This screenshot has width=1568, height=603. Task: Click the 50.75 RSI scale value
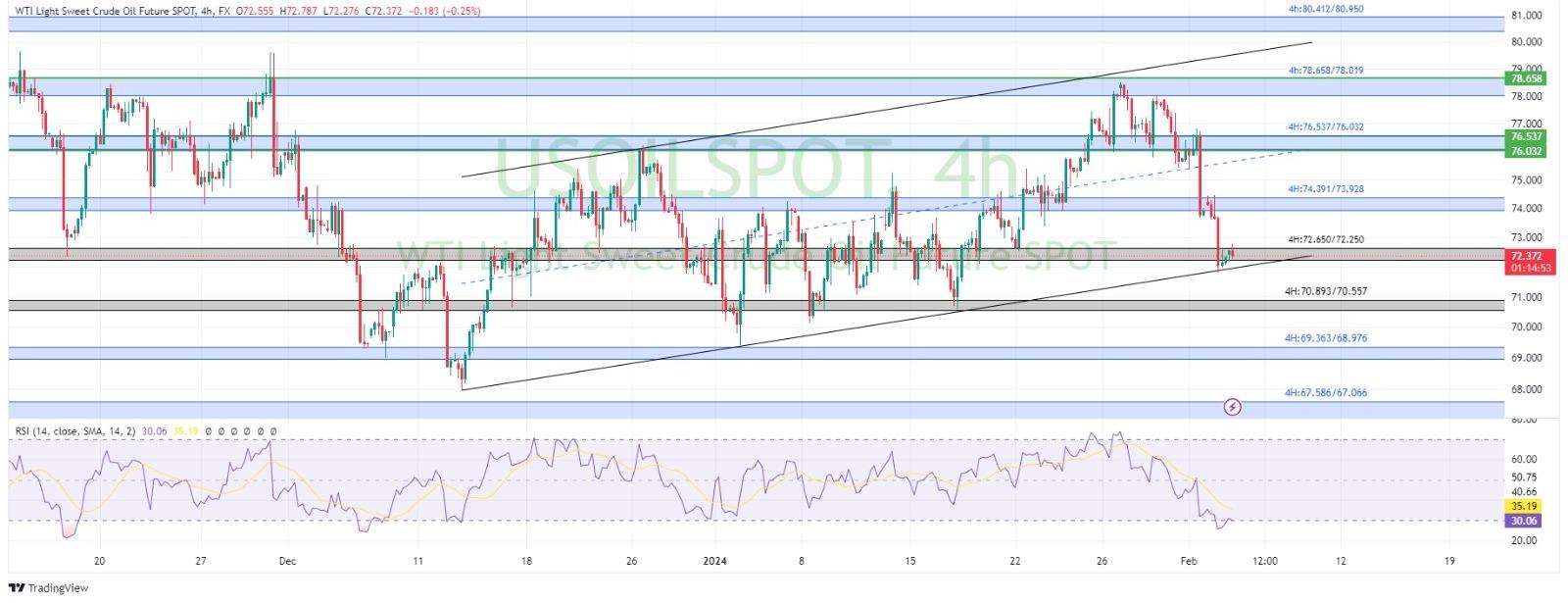click(x=1524, y=477)
